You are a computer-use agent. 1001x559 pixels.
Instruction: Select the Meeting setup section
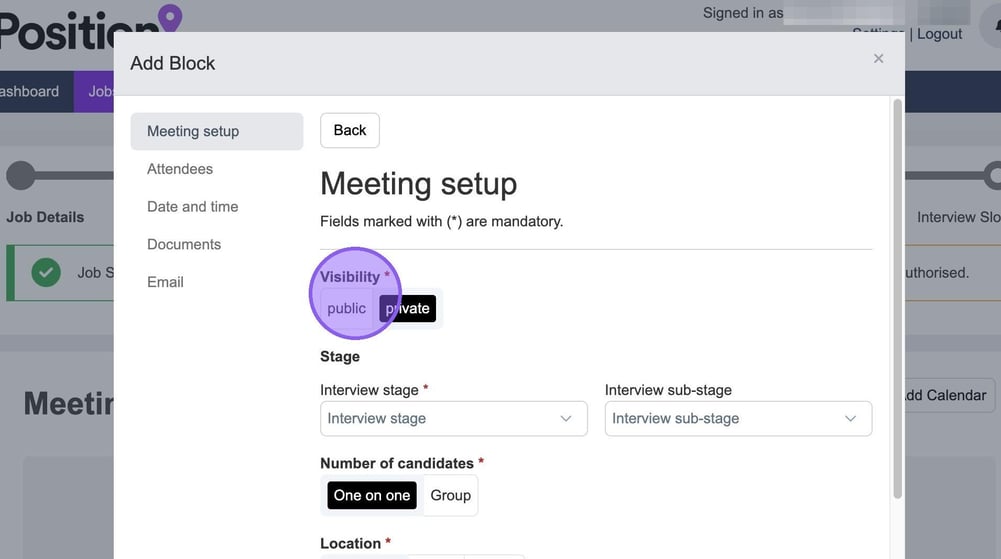click(193, 131)
